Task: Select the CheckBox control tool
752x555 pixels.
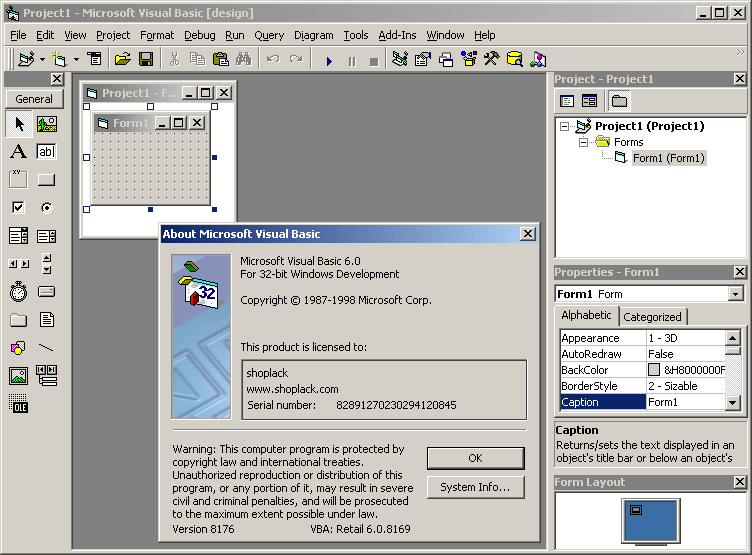Action: [x=19, y=208]
